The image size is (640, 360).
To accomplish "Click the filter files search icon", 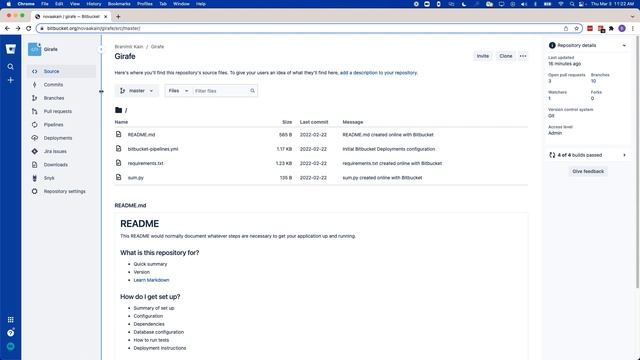I will pyautogui.click(x=252, y=91).
